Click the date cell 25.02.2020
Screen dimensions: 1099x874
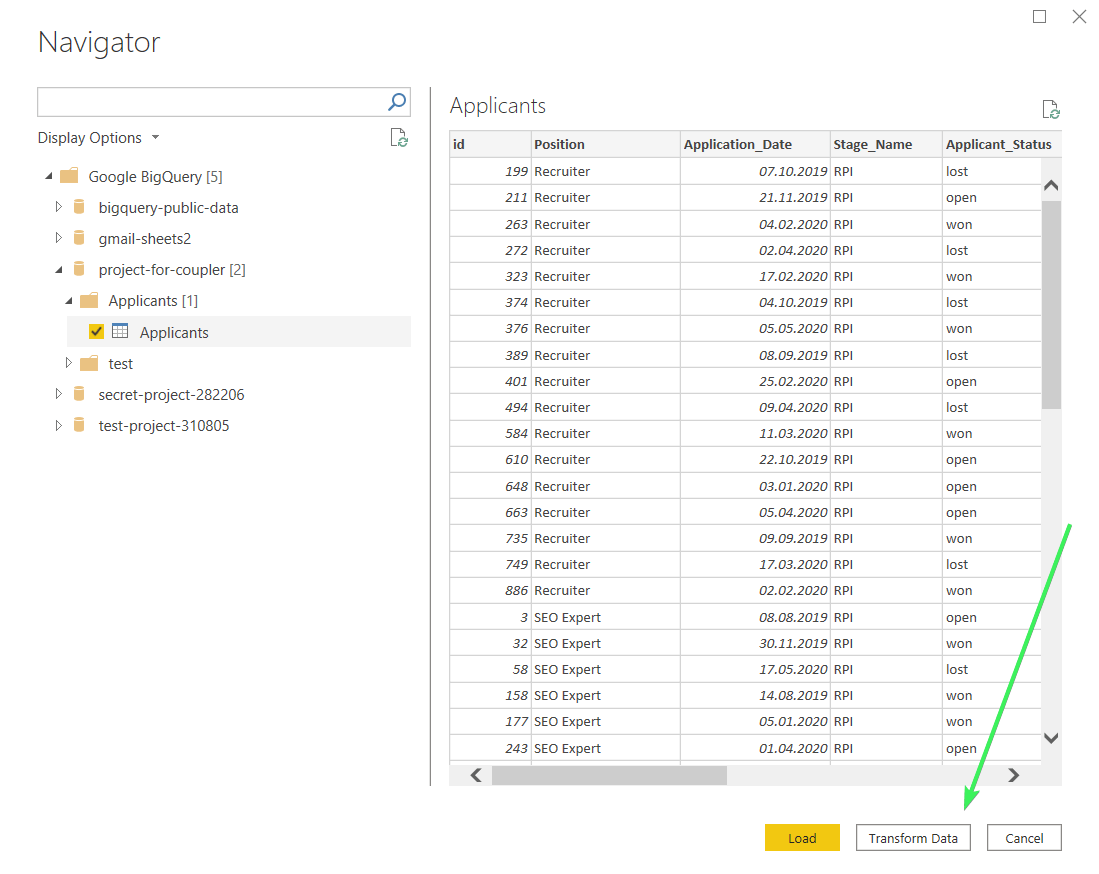coord(756,381)
